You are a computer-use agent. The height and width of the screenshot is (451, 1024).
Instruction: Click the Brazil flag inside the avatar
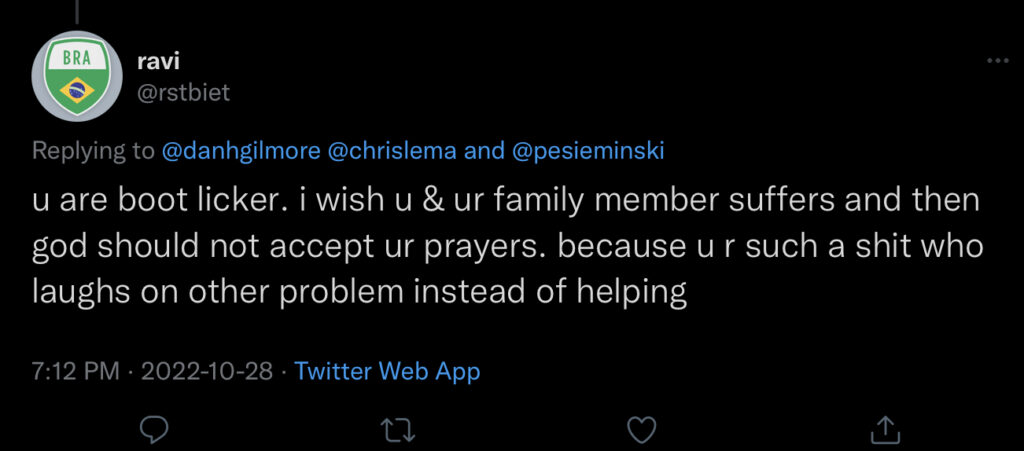pos(74,92)
